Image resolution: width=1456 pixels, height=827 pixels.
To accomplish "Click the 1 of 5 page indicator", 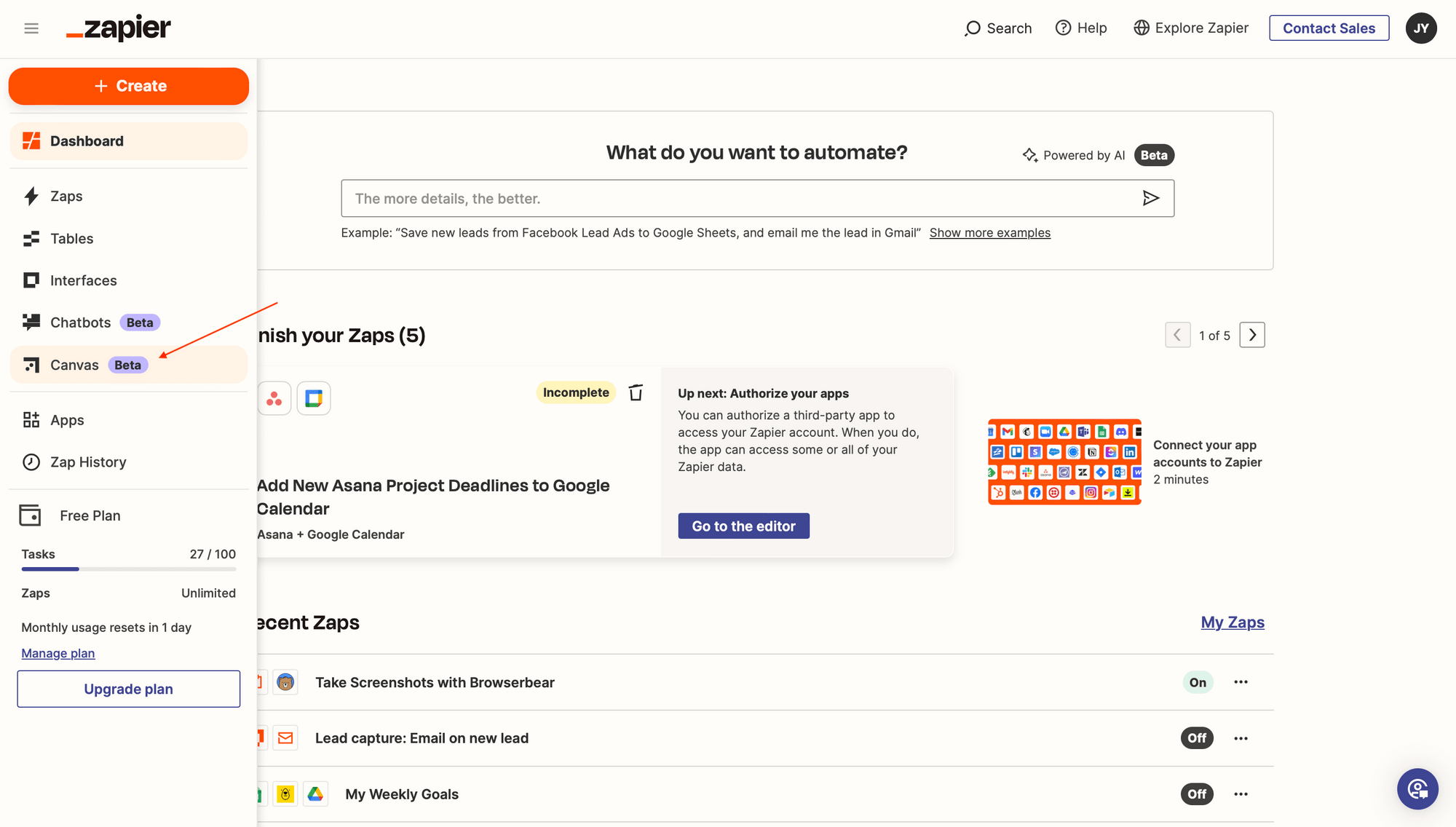I will [x=1214, y=336].
